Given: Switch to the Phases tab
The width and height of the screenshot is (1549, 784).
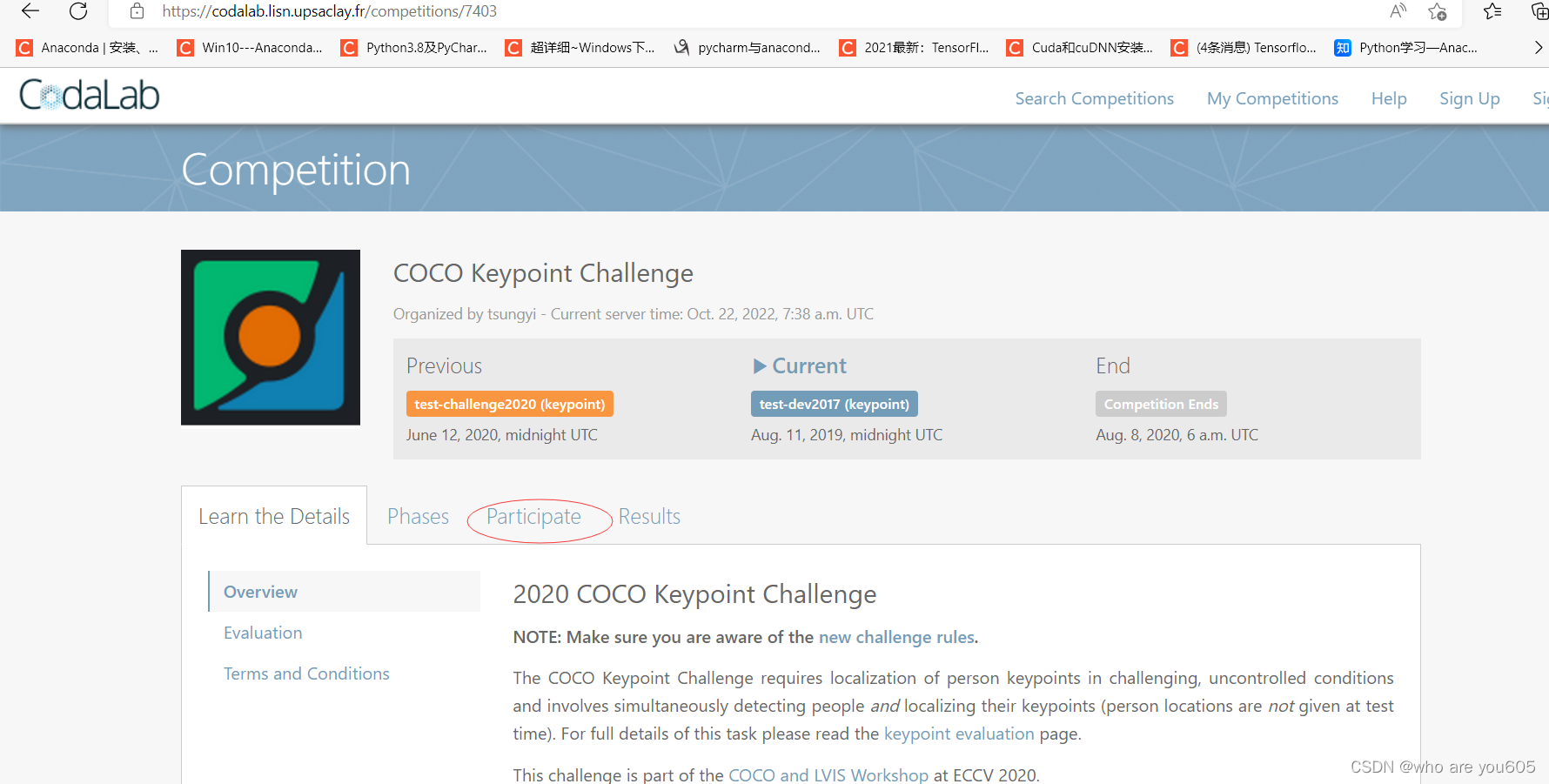Looking at the screenshot, I should (418, 517).
